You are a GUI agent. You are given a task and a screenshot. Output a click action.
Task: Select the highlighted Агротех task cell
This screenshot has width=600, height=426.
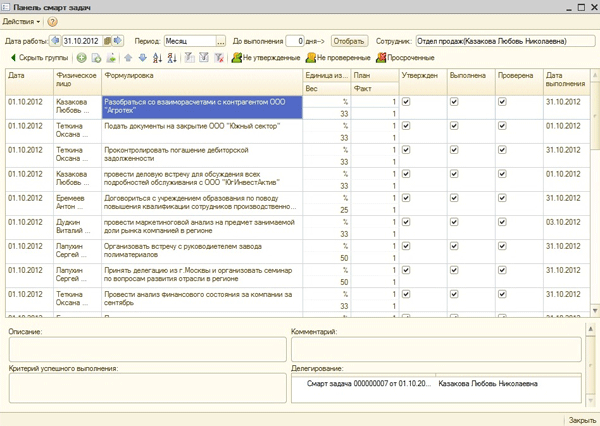click(x=202, y=107)
